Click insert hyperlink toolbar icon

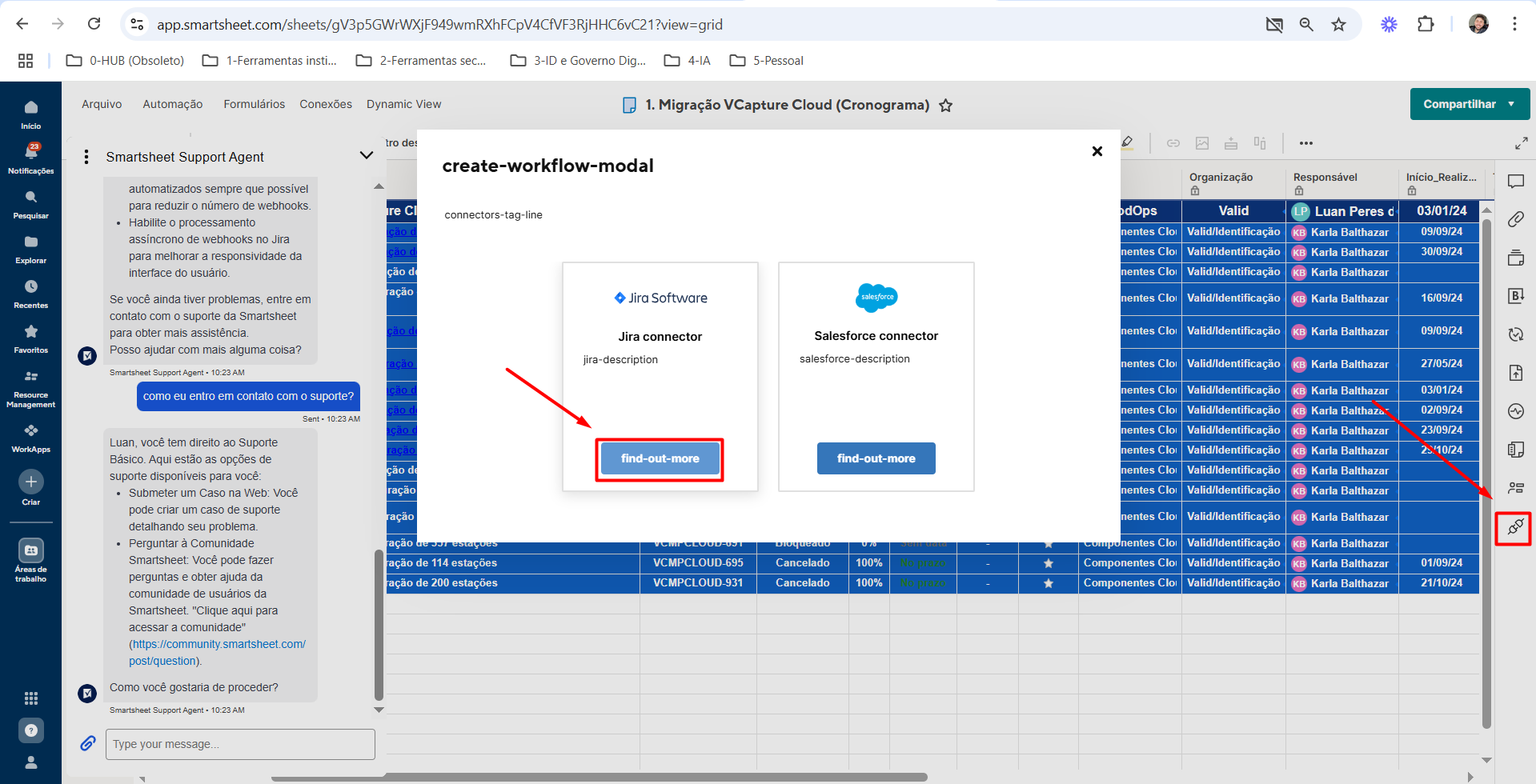1173,143
